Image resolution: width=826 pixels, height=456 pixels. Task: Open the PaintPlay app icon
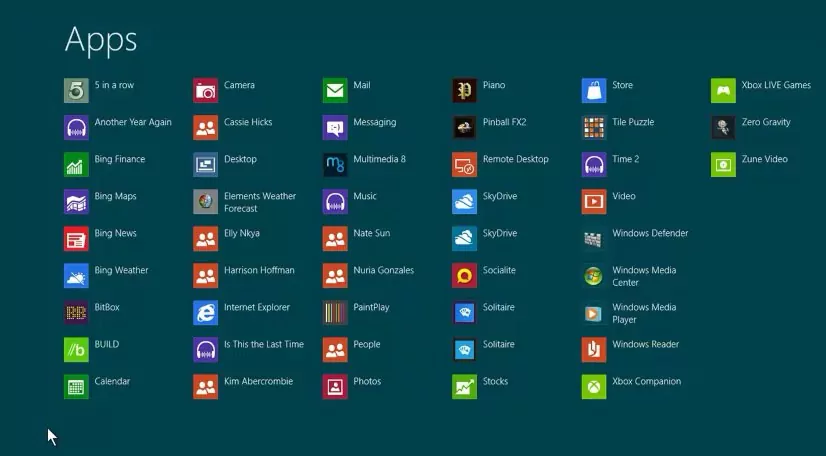[335, 313]
